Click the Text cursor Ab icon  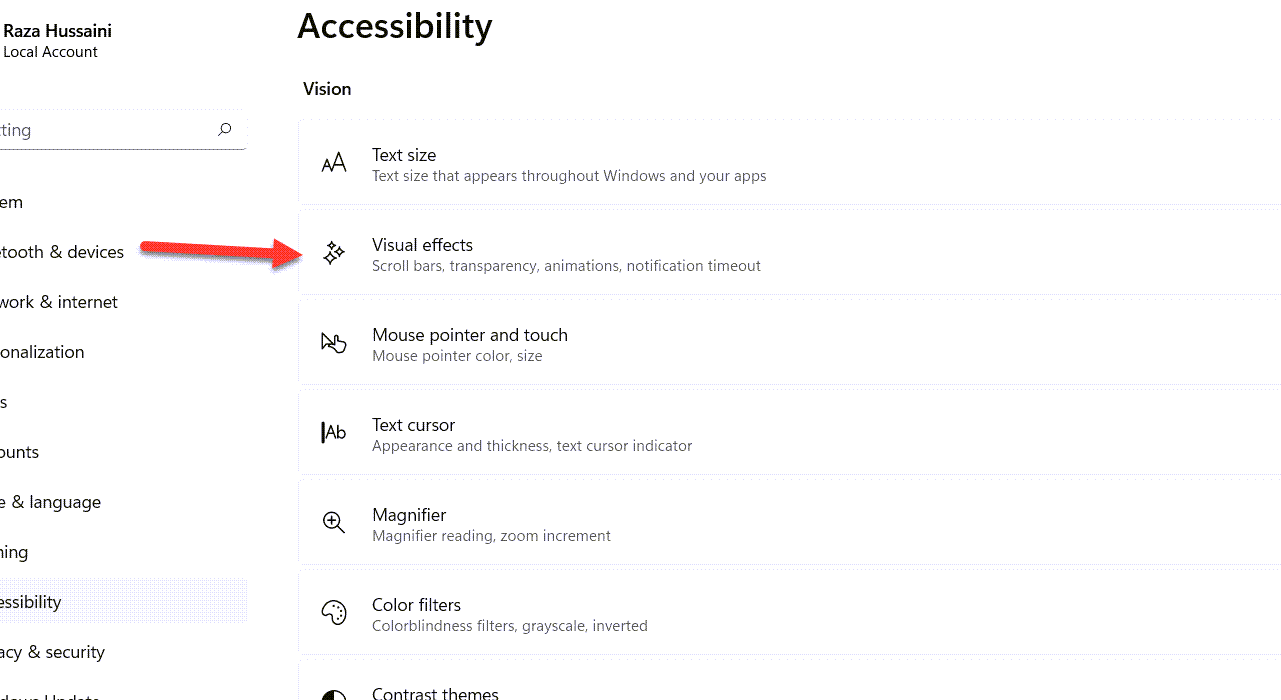tap(334, 433)
